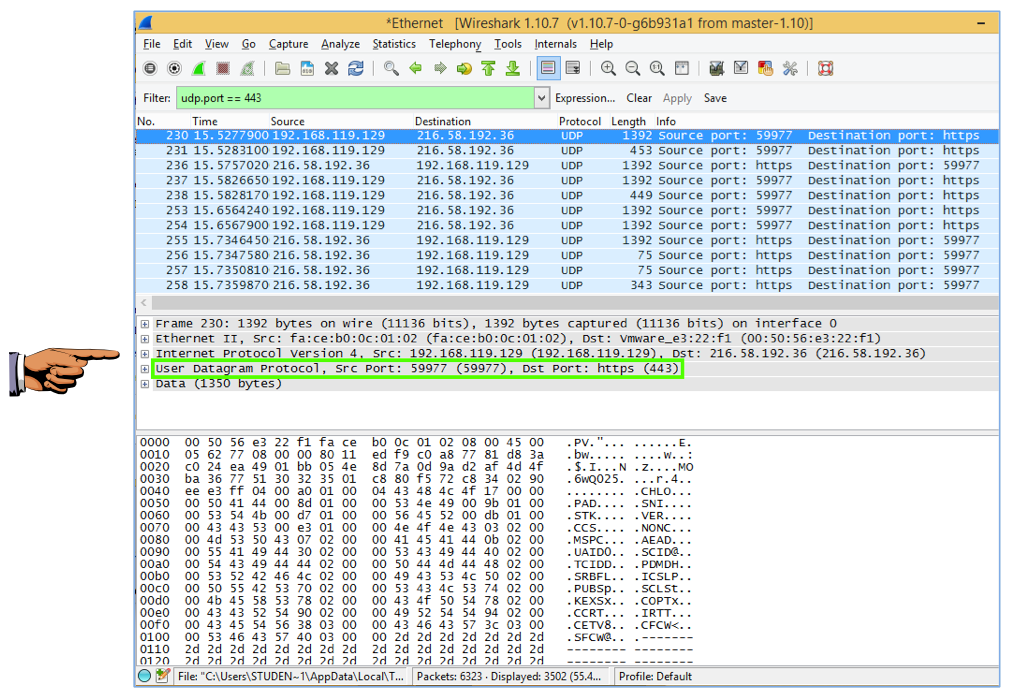1011x700 pixels.
Task: Open the Help lifebuoy icon
Action: coord(825,69)
